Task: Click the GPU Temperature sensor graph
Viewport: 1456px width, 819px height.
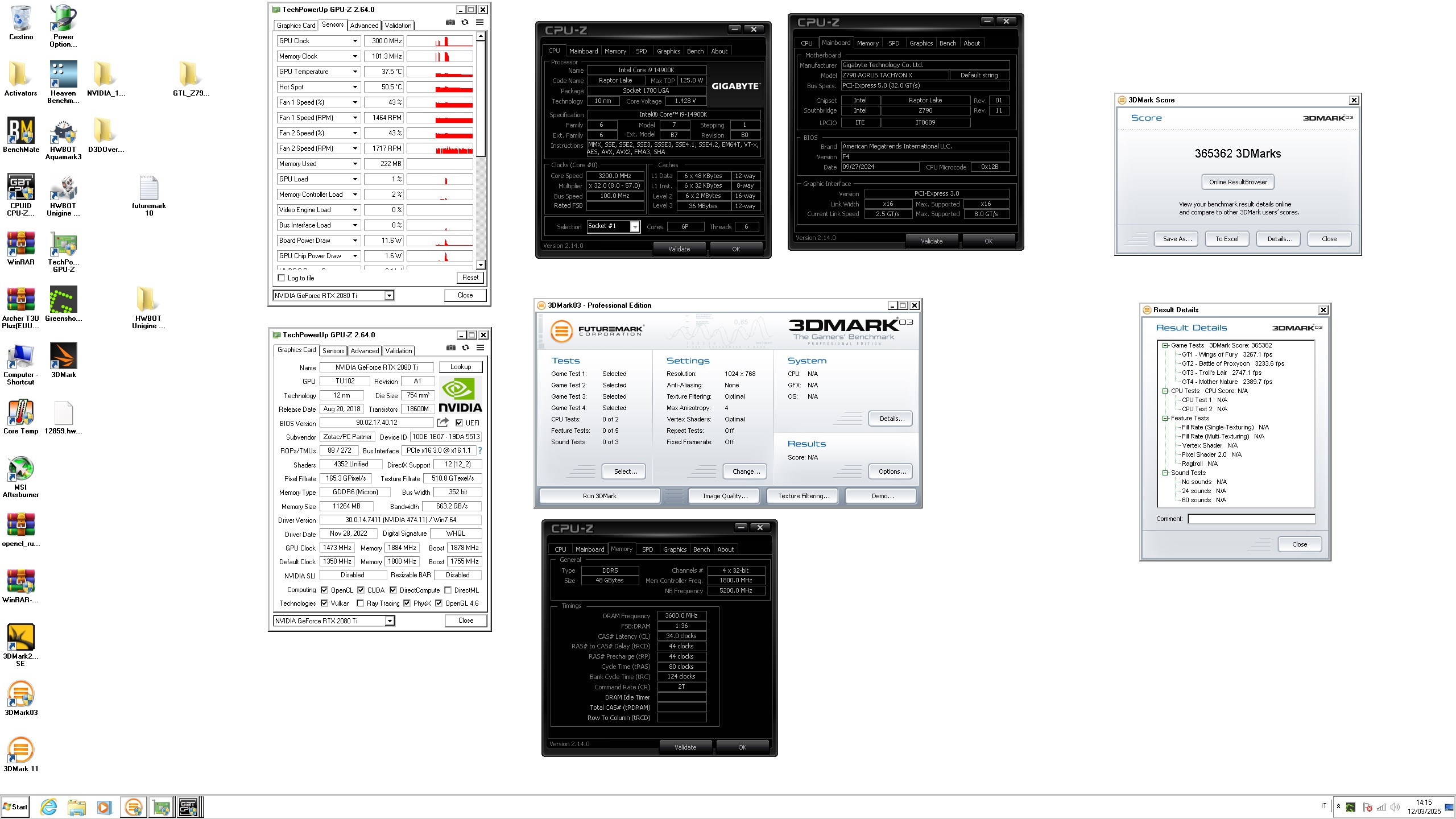Action: tap(440, 72)
